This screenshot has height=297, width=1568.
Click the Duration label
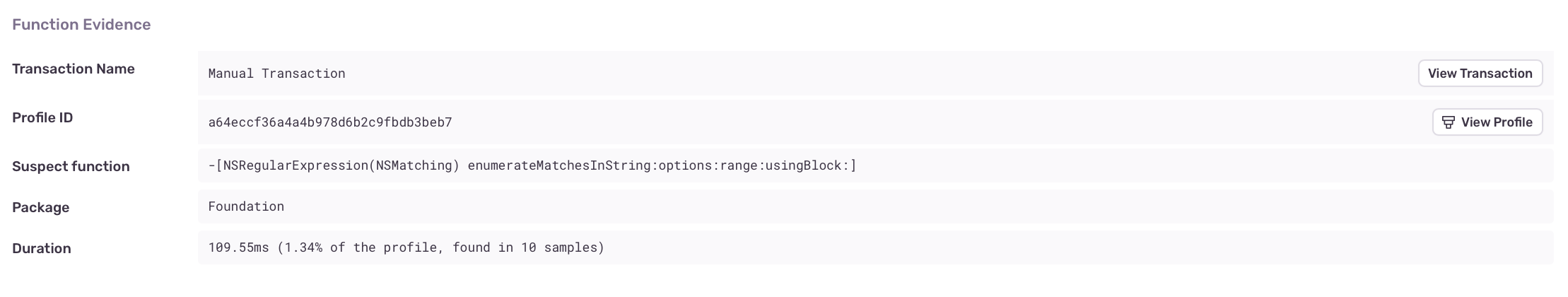coord(42,248)
